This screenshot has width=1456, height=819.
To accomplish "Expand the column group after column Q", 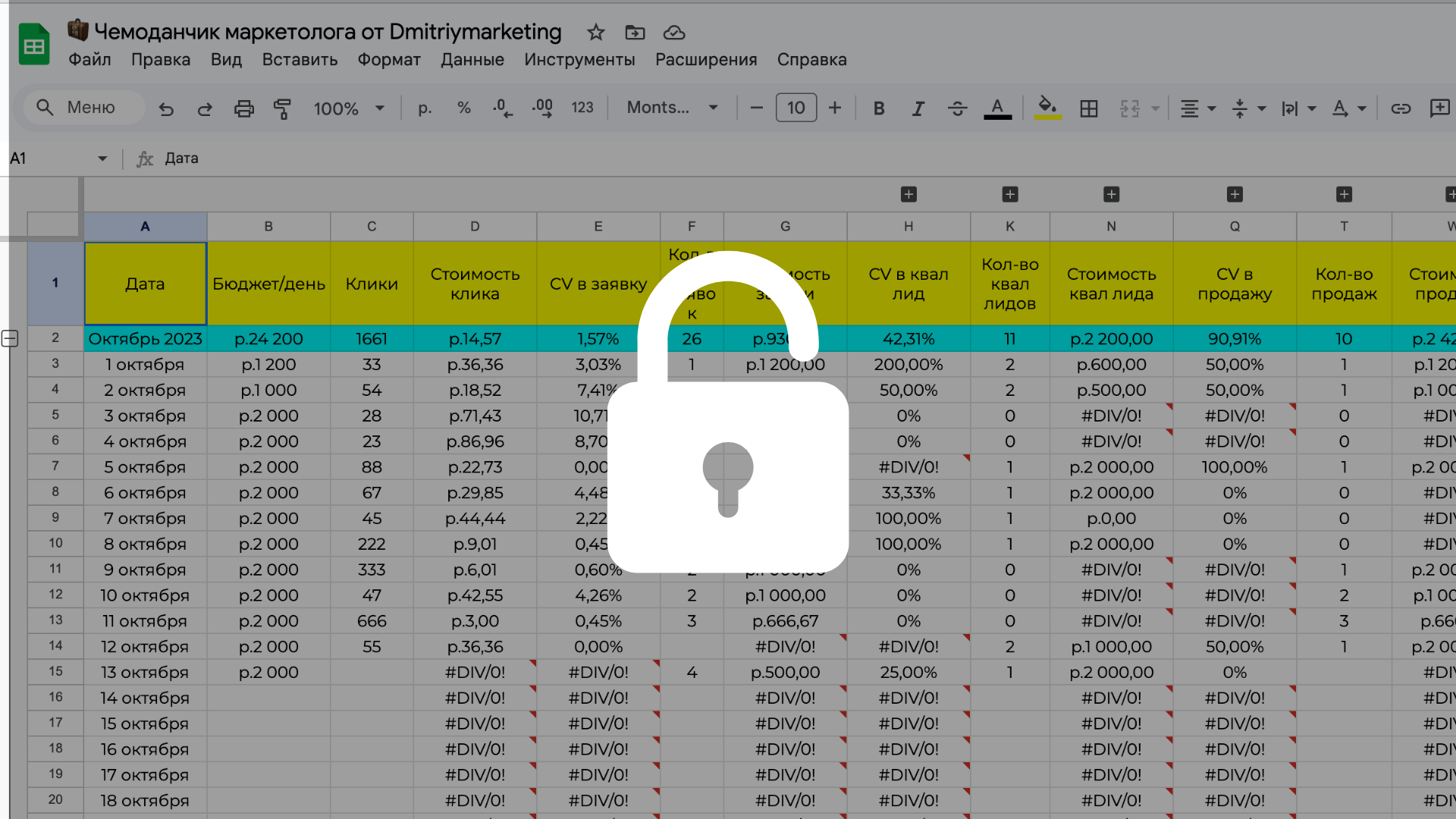I will [1235, 195].
